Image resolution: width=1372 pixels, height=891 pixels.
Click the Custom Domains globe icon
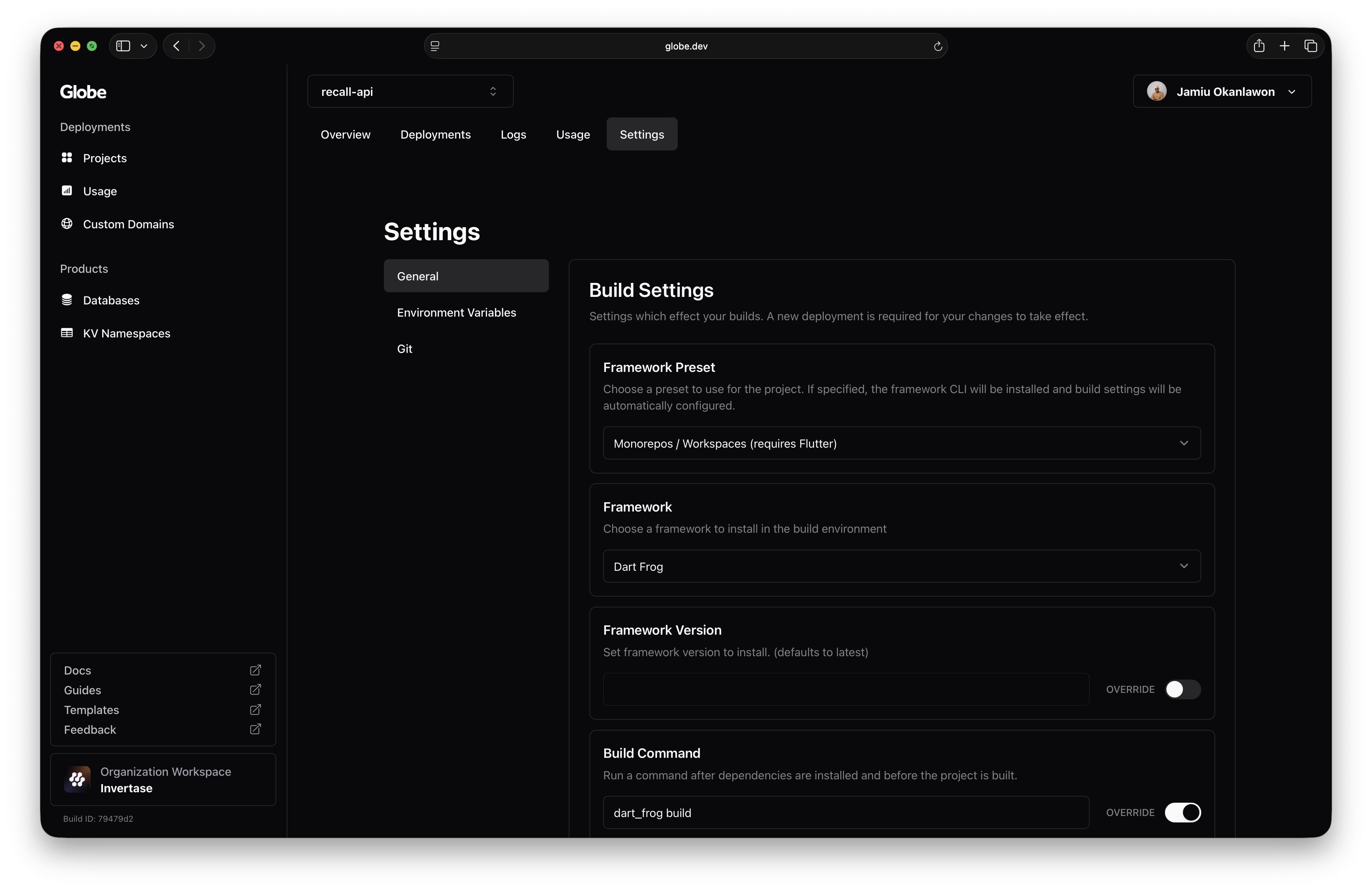tap(67, 224)
